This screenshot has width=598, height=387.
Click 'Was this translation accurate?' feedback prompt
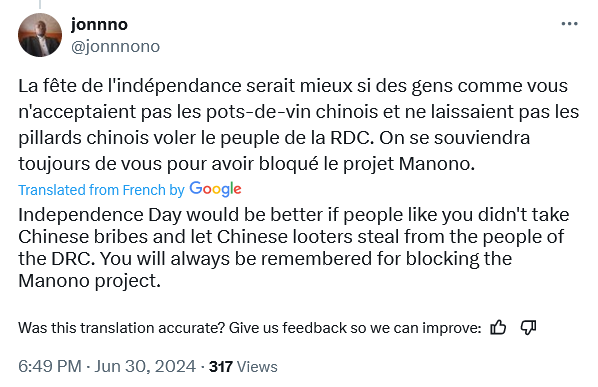click(x=122, y=328)
